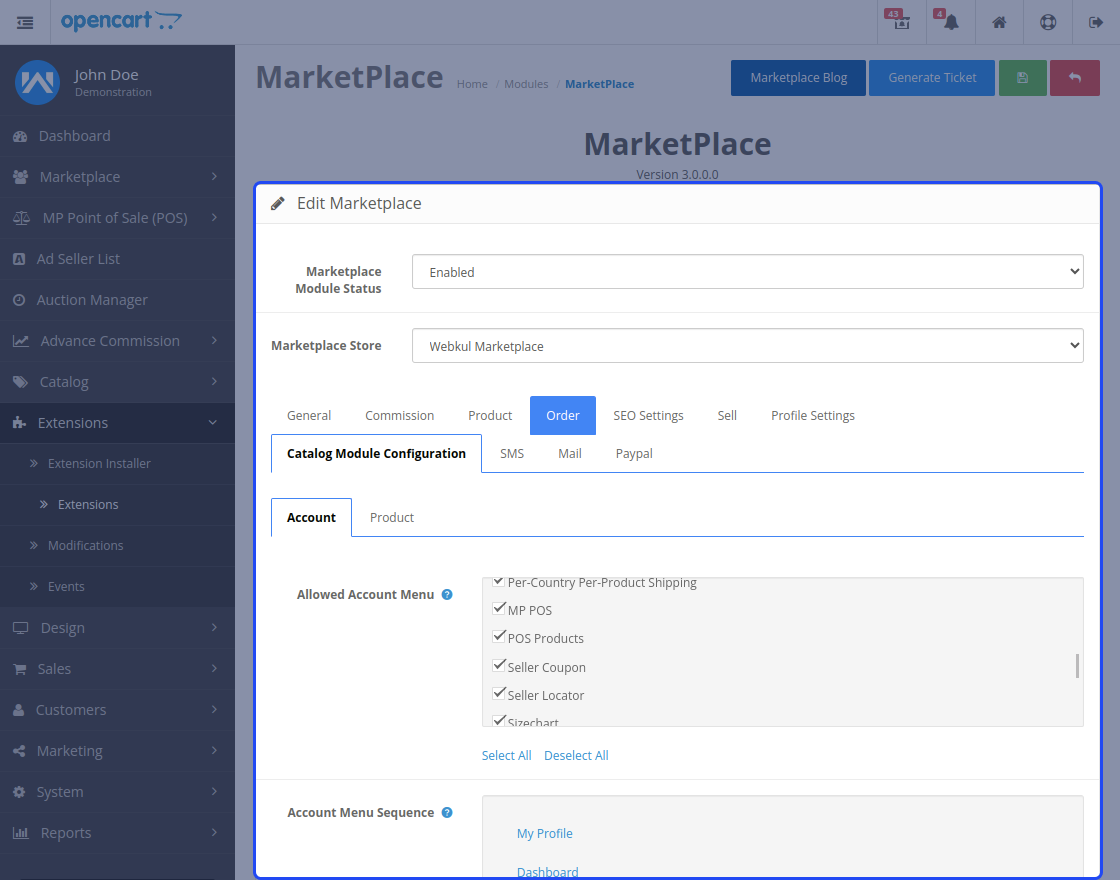Click the Reports bar chart icon
This screenshot has height=880, width=1120.
(x=21, y=833)
